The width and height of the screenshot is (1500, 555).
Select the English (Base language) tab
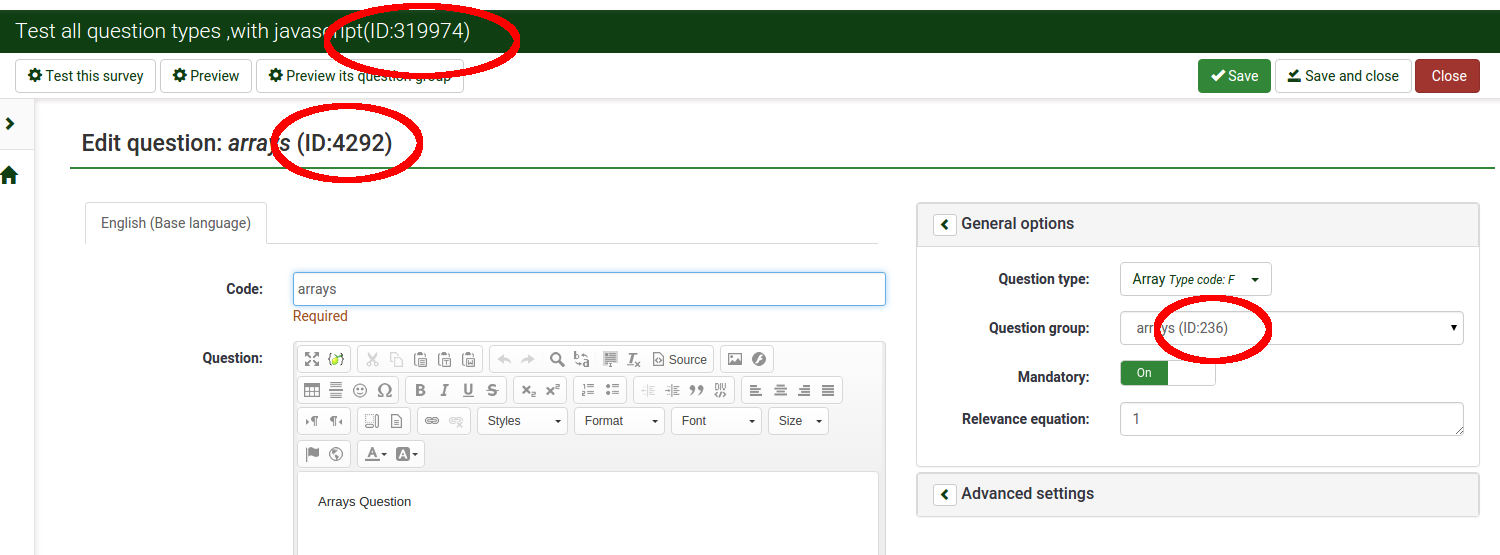176,223
